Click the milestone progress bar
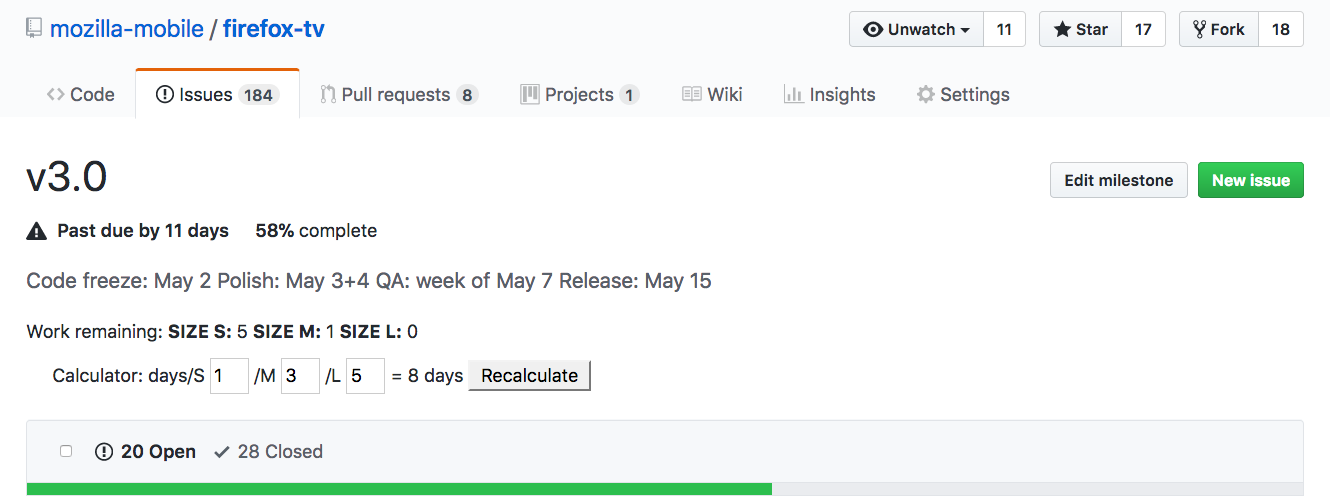Image resolution: width=1330 pixels, height=496 pixels. tap(665, 489)
